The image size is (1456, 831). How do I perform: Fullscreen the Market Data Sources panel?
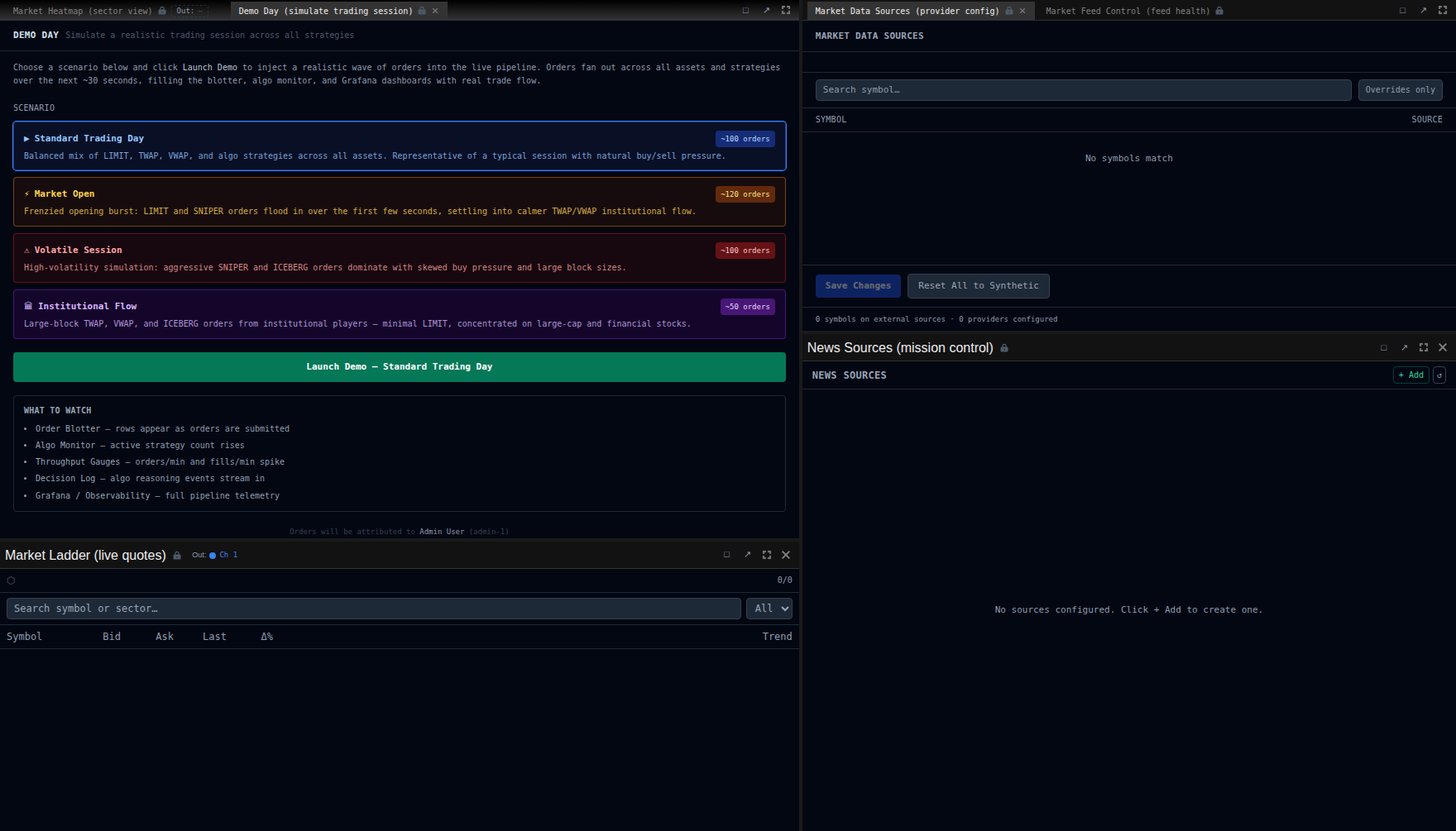coord(1443,11)
